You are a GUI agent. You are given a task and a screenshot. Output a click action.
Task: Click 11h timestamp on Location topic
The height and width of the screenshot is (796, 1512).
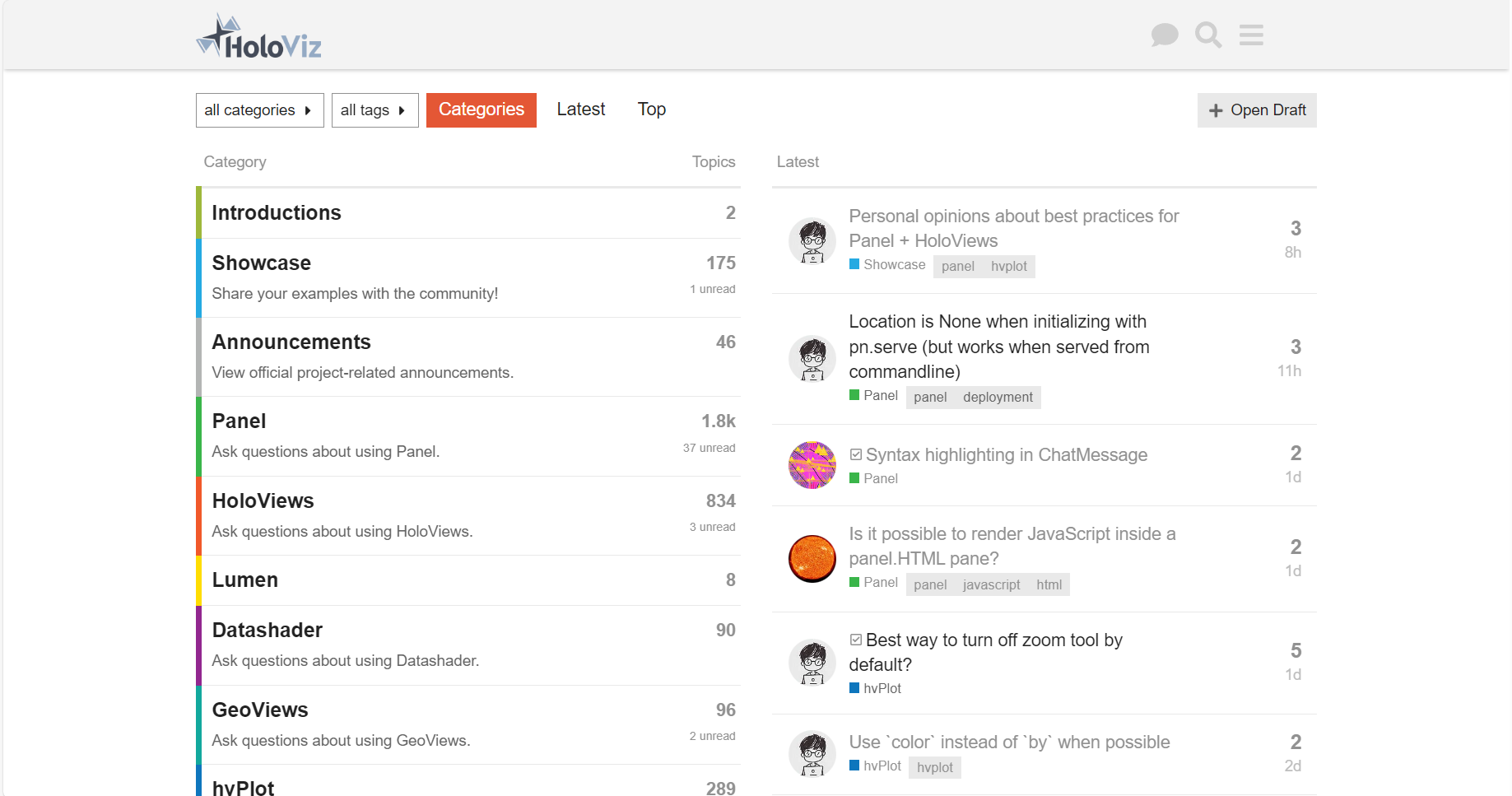pos(1289,370)
